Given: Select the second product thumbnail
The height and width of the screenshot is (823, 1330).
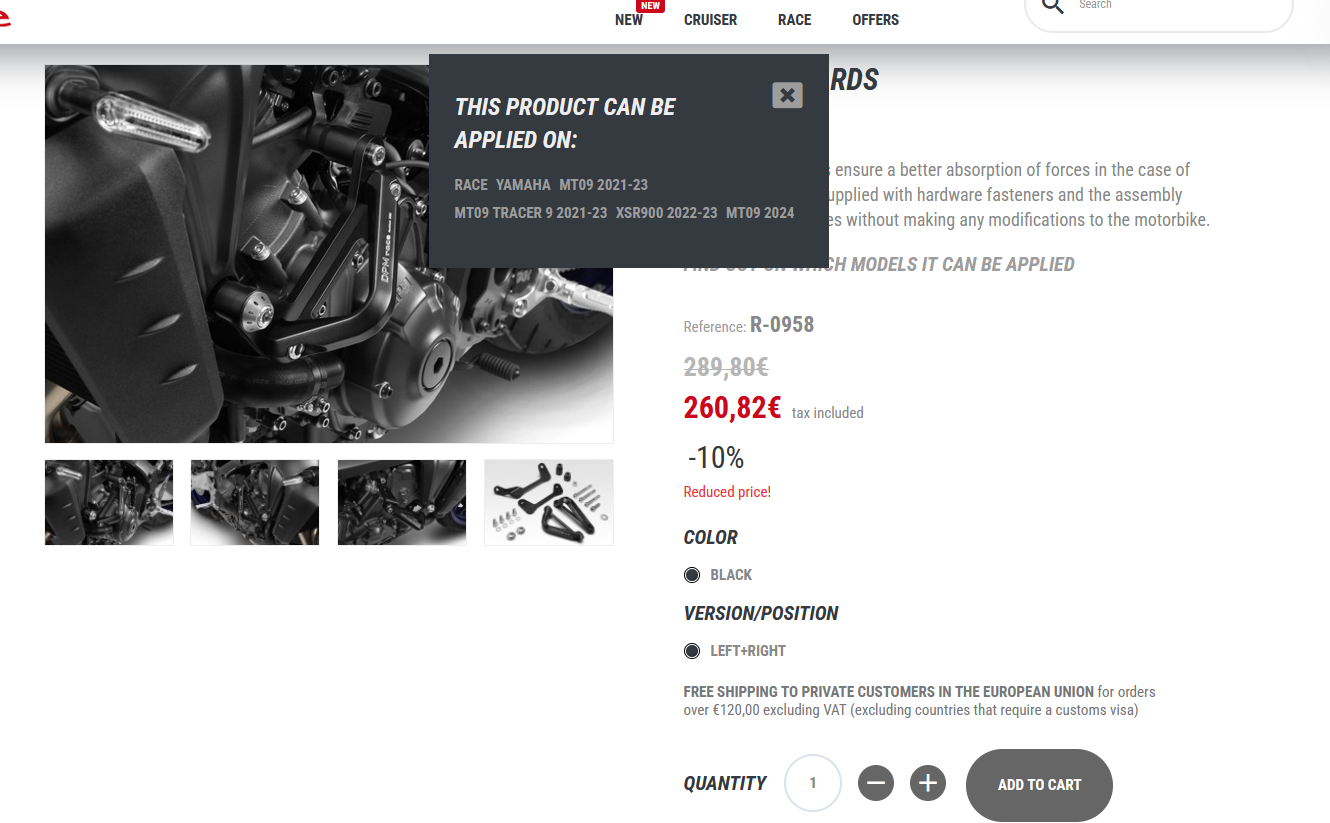Looking at the screenshot, I should 255,502.
